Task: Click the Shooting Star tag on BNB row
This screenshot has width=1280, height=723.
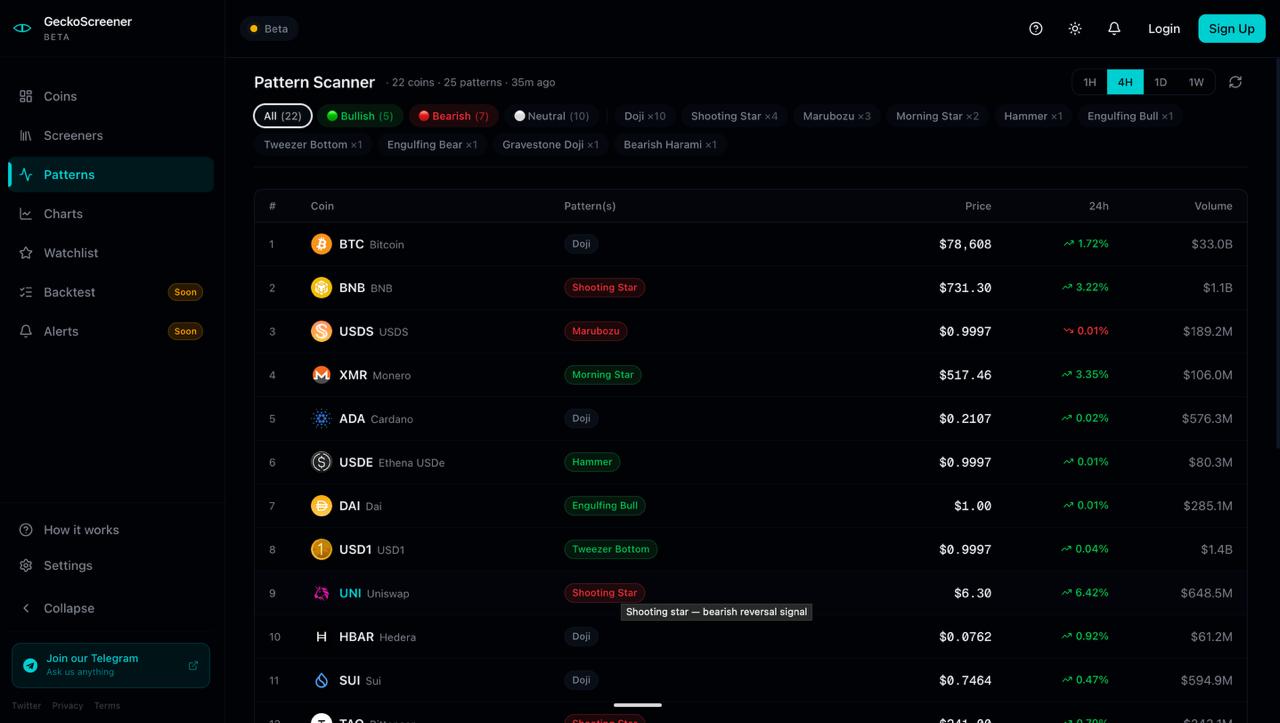Action: point(605,288)
